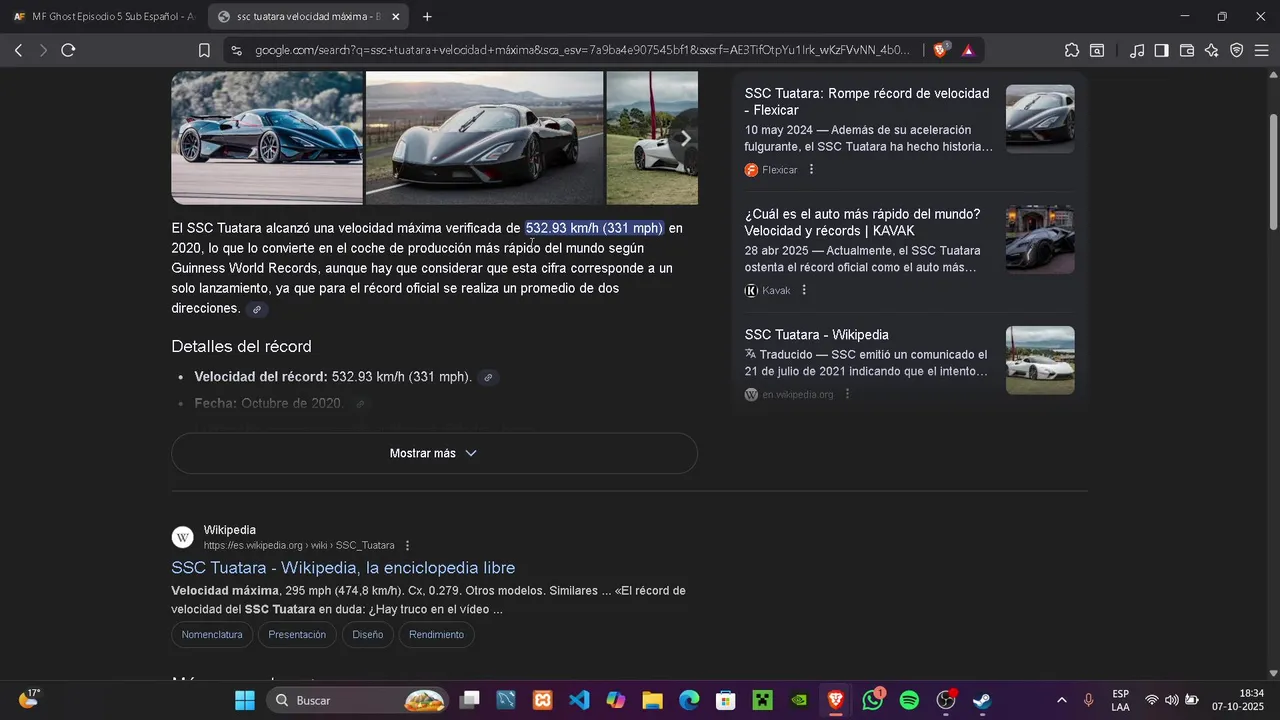Open options menu for Flexicar source
Image resolution: width=1280 pixels, height=720 pixels.
[811, 170]
